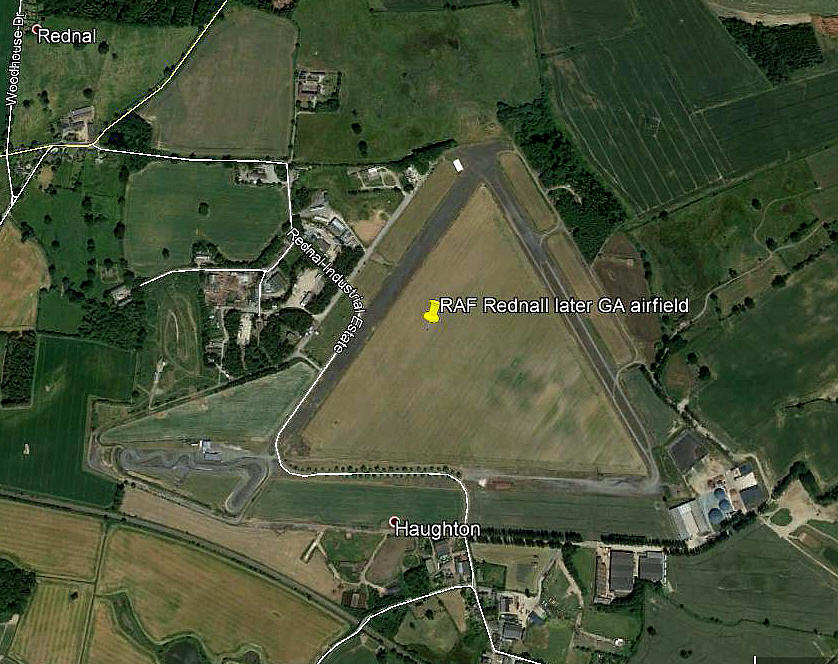Click the yellow pushpin placemark
The height and width of the screenshot is (664, 838).
click(x=431, y=311)
